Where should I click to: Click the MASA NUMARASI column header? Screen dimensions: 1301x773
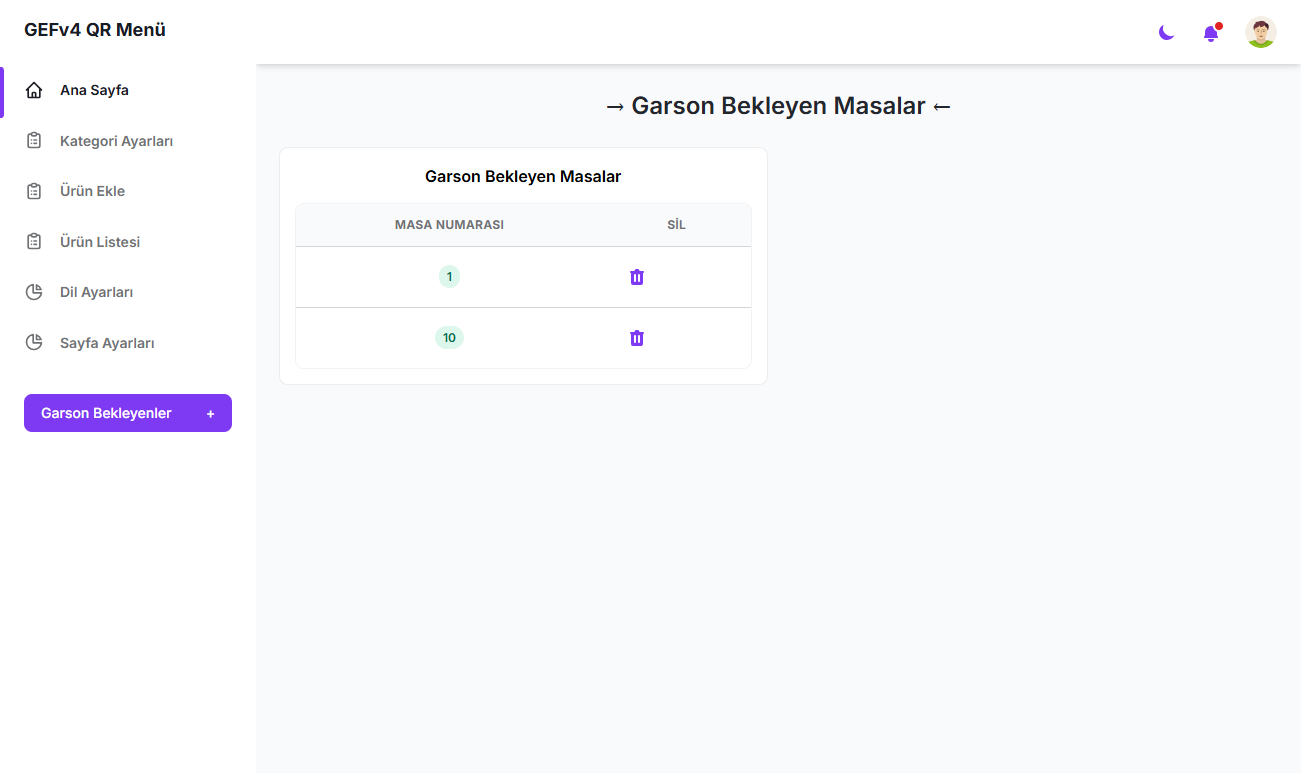(449, 225)
